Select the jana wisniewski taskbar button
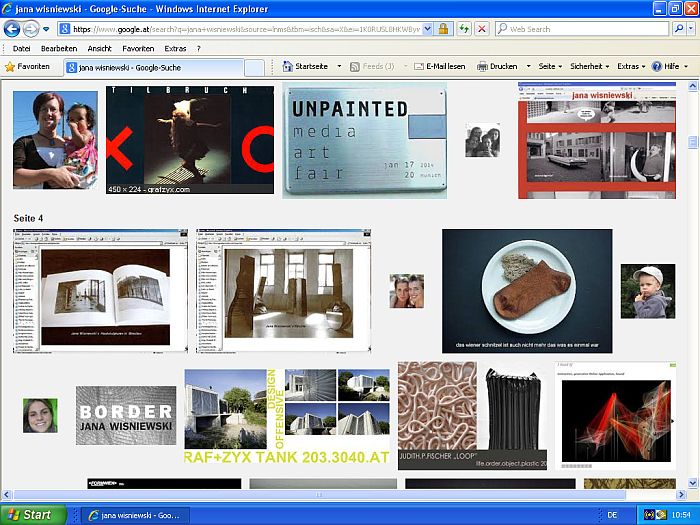 [x=136, y=515]
